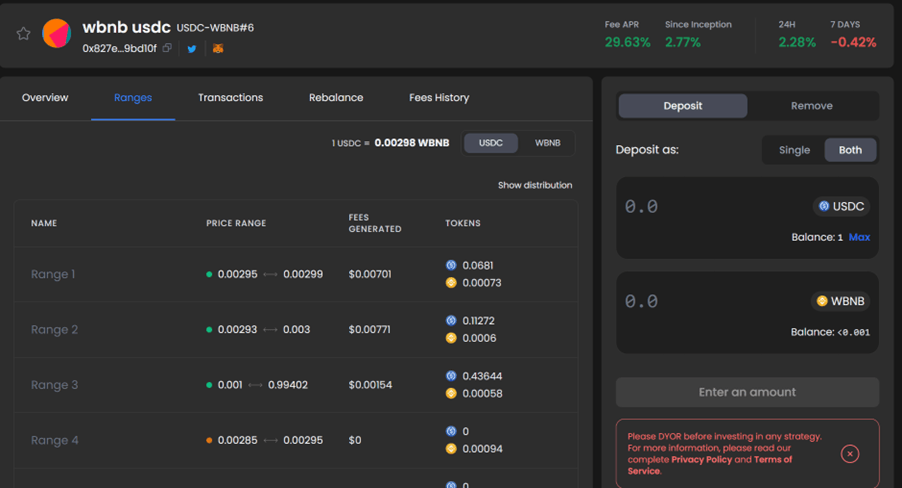
Task: Click the 24H value 2.28%
Action: coord(797,42)
